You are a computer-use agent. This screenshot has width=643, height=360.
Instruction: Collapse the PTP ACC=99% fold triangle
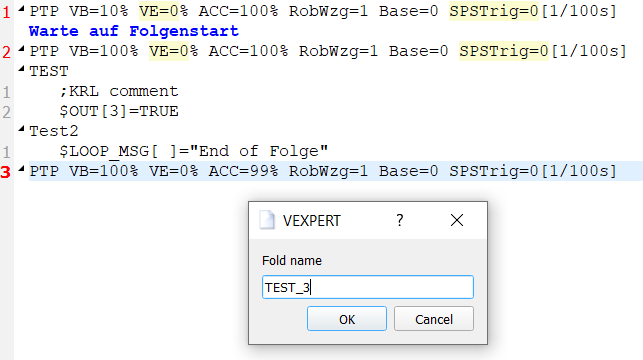(21, 169)
